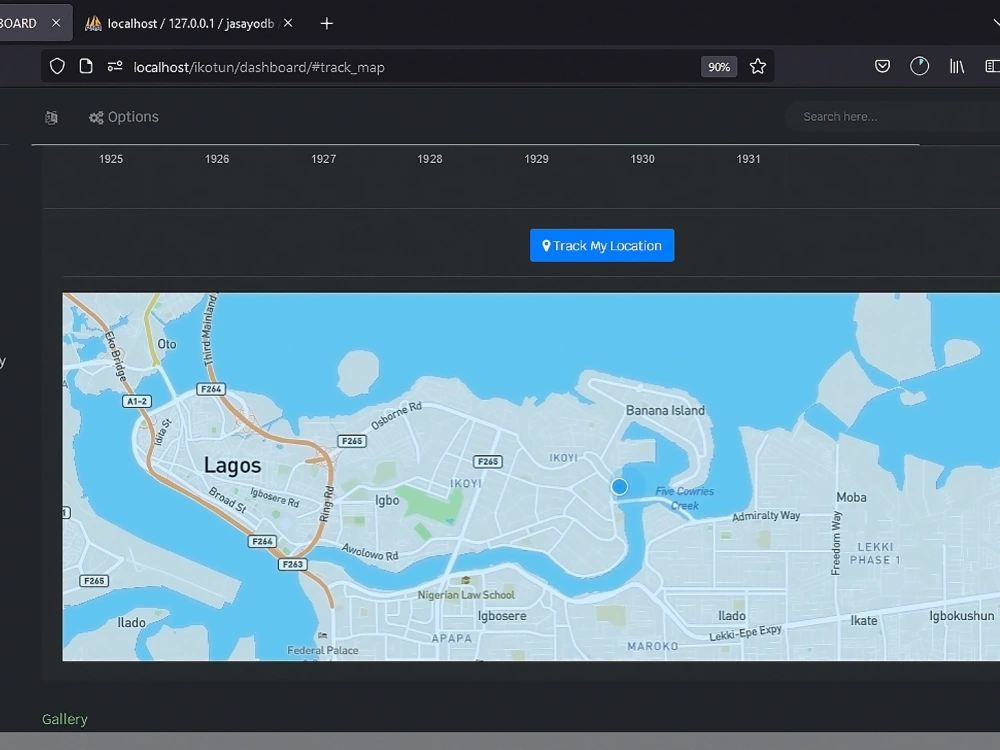Click the A1-2 route shield
1000x750 pixels.
pos(137,401)
